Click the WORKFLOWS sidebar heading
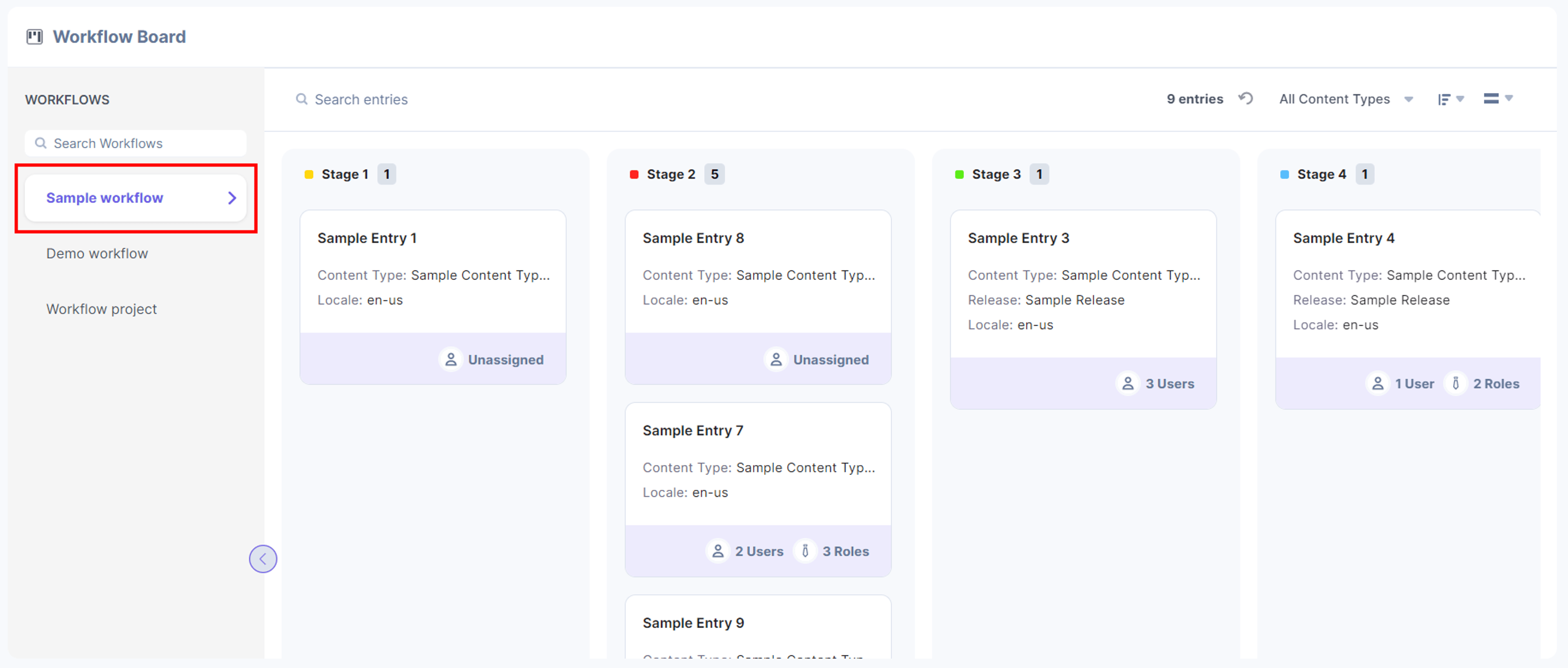 pos(67,100)
